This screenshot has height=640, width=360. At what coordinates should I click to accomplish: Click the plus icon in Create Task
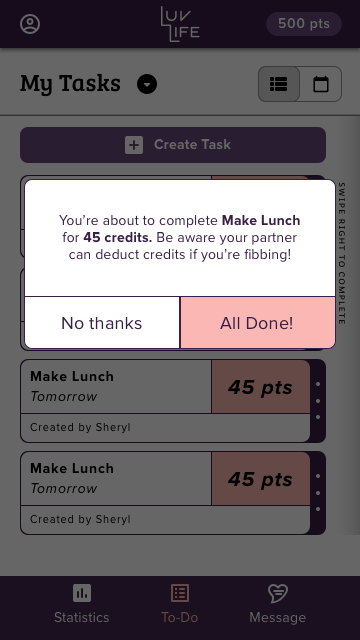pos(134,145)
